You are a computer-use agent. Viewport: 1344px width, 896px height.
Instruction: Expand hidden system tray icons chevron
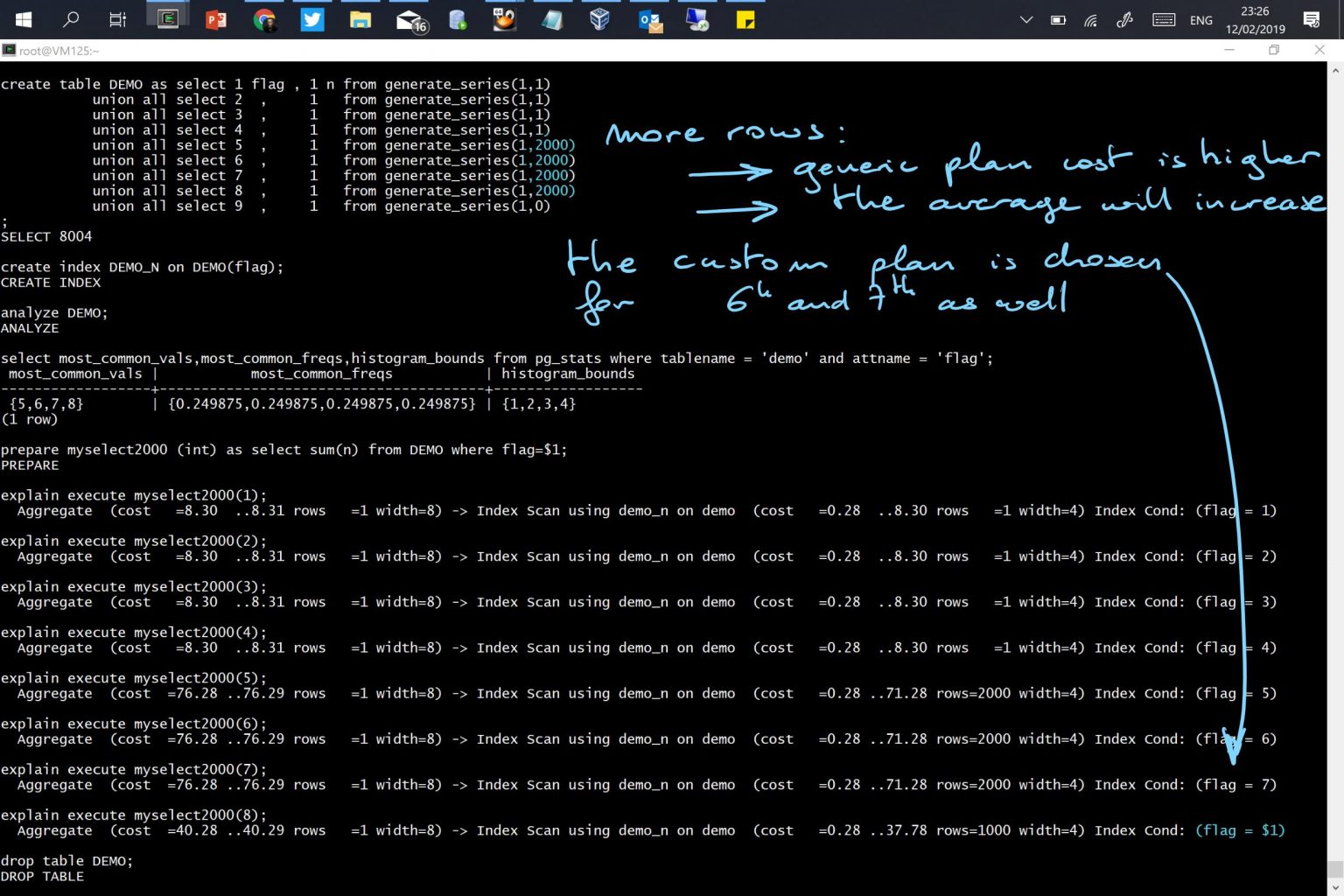click(1026, 19)
